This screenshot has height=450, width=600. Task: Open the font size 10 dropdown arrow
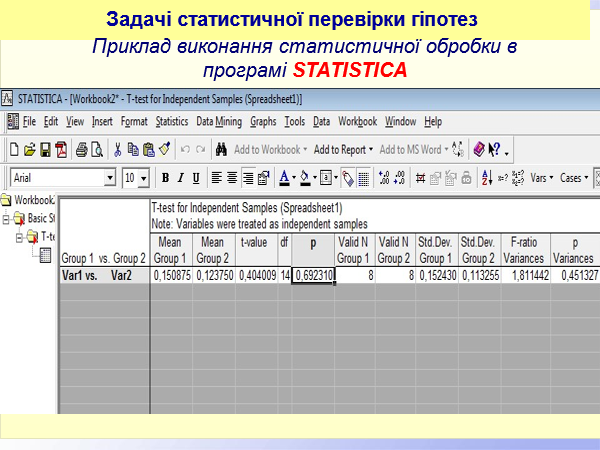pyautogui.click(x=143, y=178)
